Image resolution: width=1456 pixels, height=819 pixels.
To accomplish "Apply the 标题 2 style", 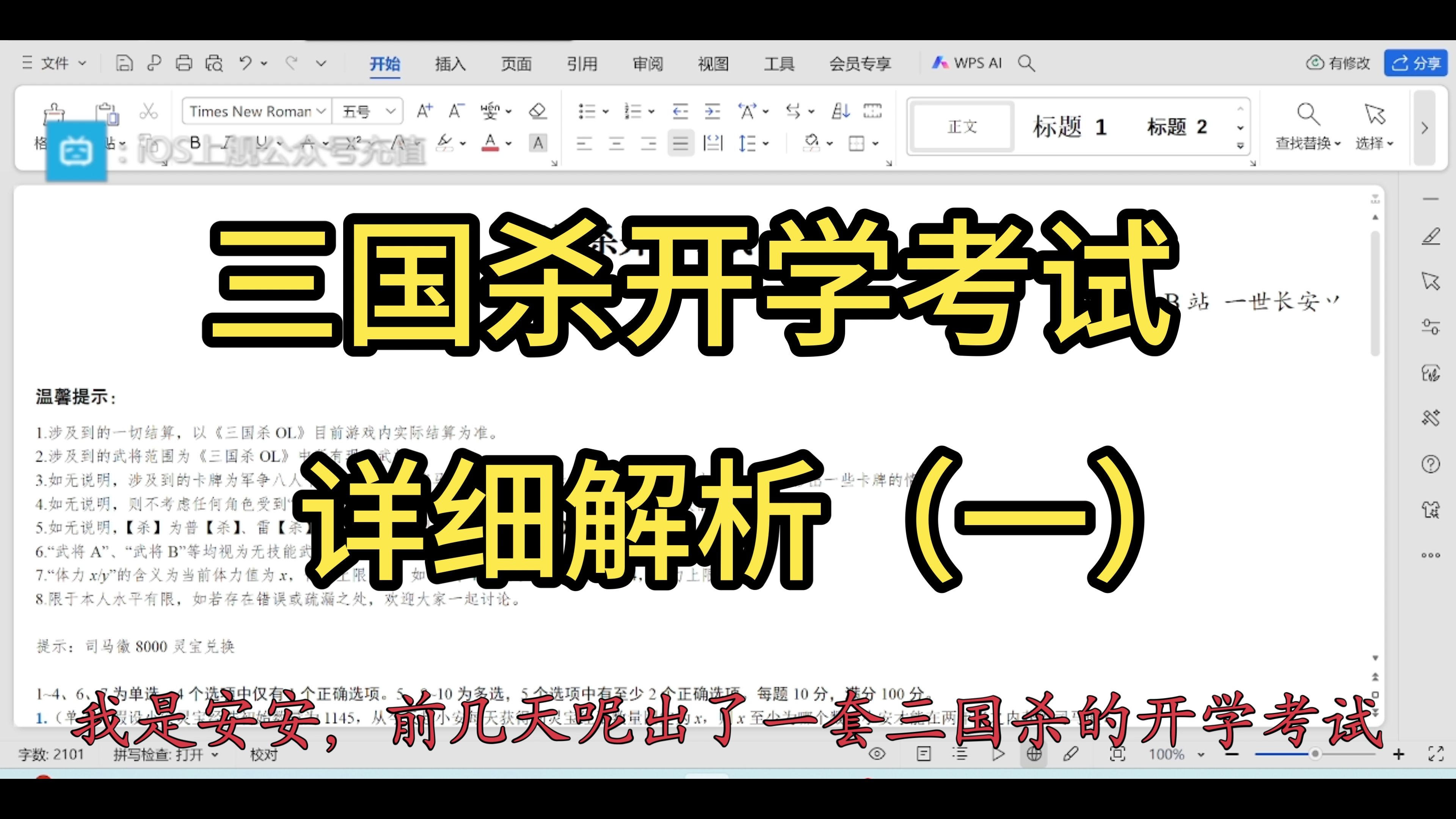I will (x=1177, y=127).
